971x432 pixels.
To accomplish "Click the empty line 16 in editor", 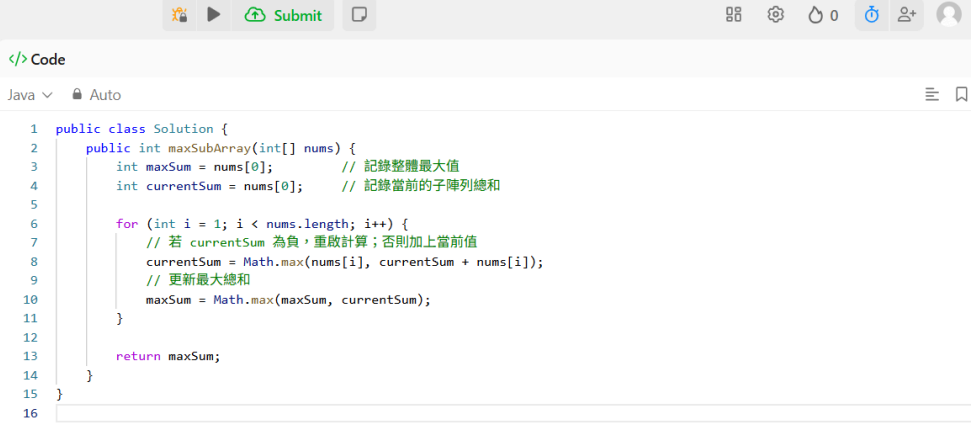I will click(x=513, y=413).
